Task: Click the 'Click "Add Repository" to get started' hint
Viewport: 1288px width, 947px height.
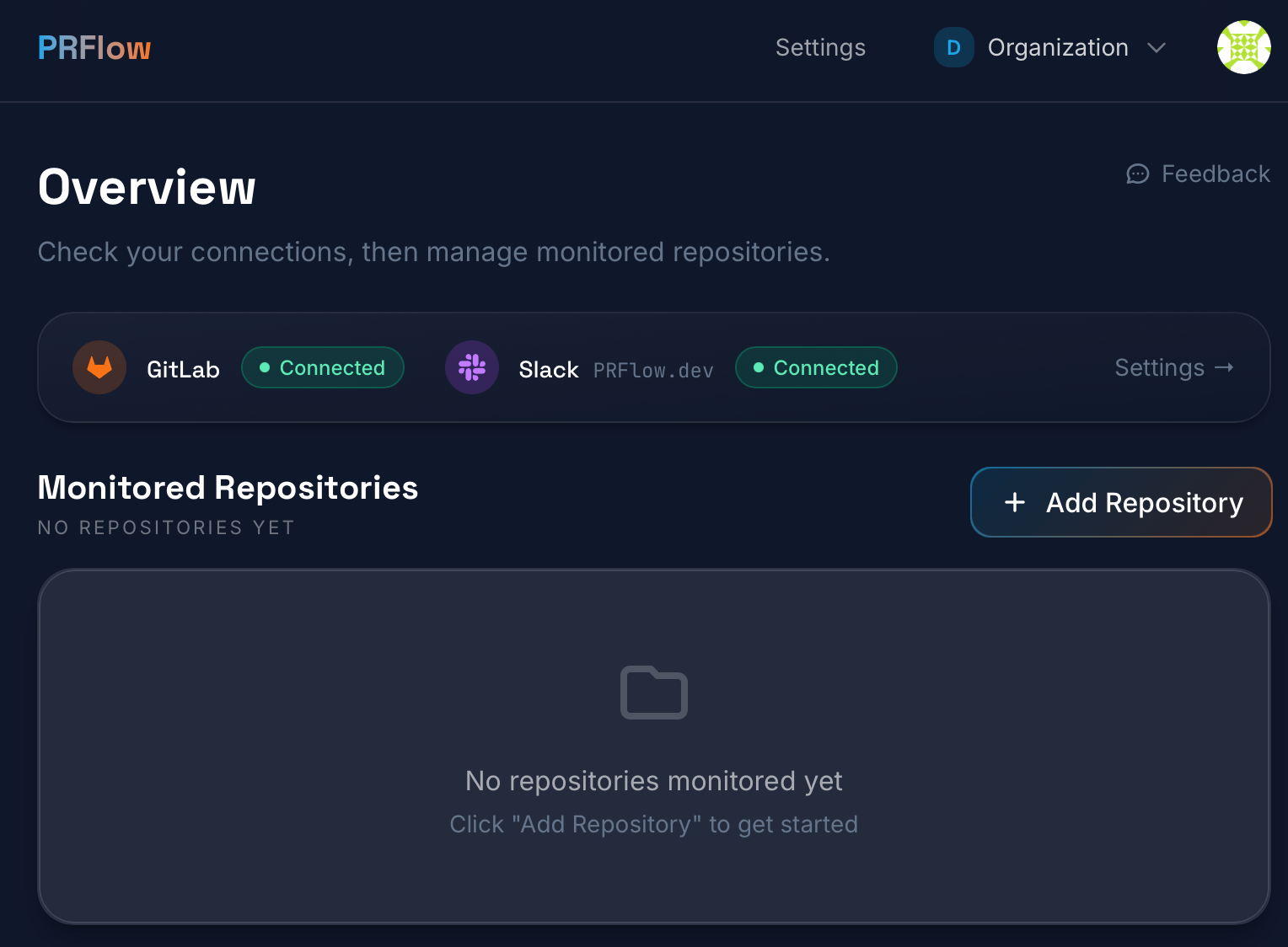Action: tap(654, 824)
